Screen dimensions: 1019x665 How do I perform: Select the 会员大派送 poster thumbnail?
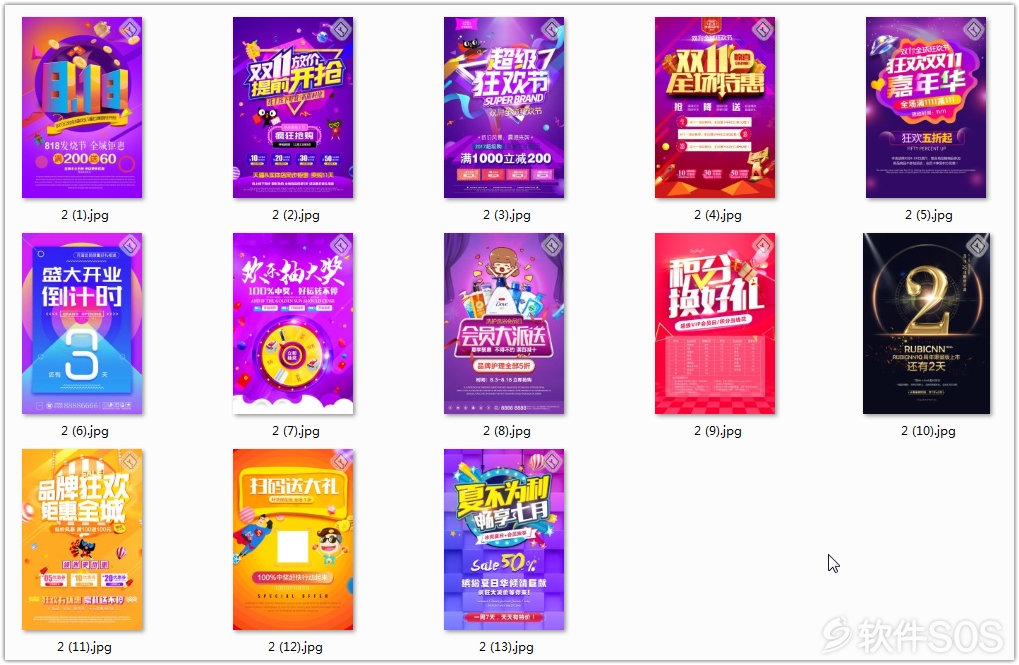[x=504, y=324]
